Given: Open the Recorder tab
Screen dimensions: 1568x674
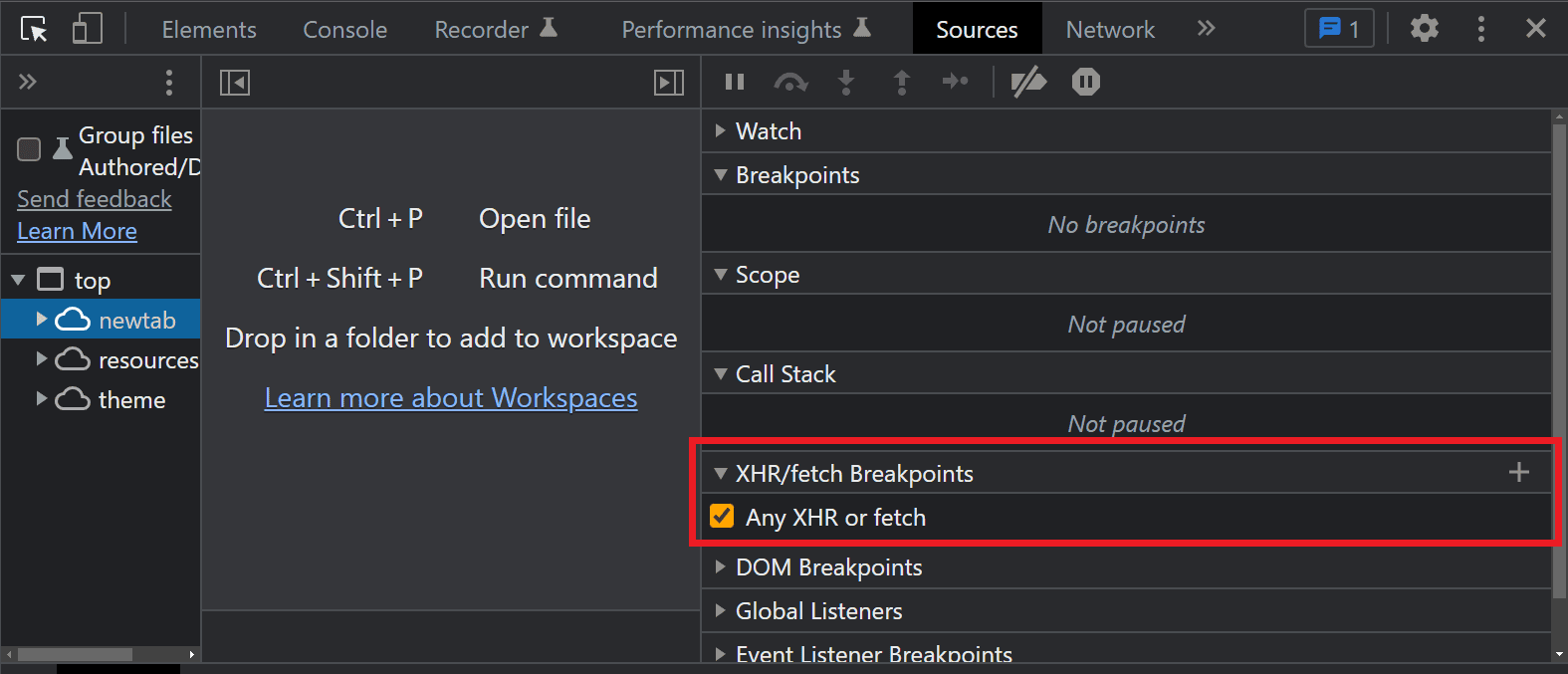Looking at the screenshot, I should (496, 30).
